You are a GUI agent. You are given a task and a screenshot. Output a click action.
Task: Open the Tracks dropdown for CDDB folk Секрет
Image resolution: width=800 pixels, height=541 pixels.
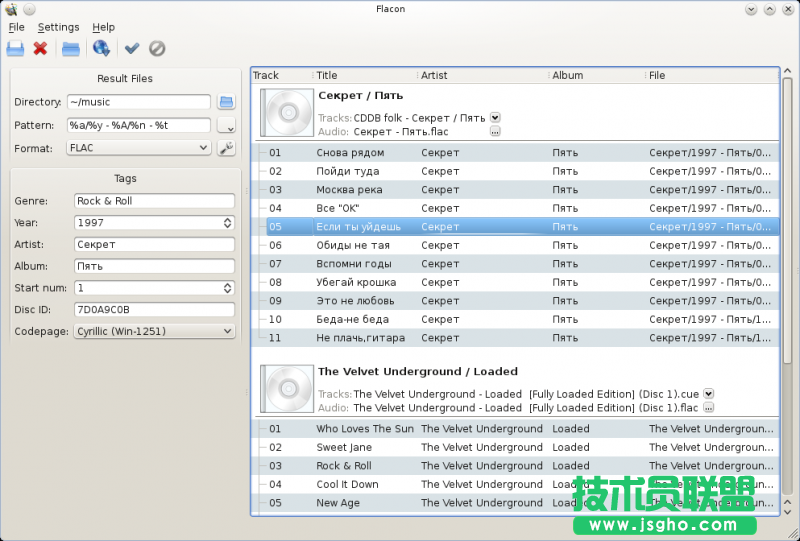[x=495, y=118]
